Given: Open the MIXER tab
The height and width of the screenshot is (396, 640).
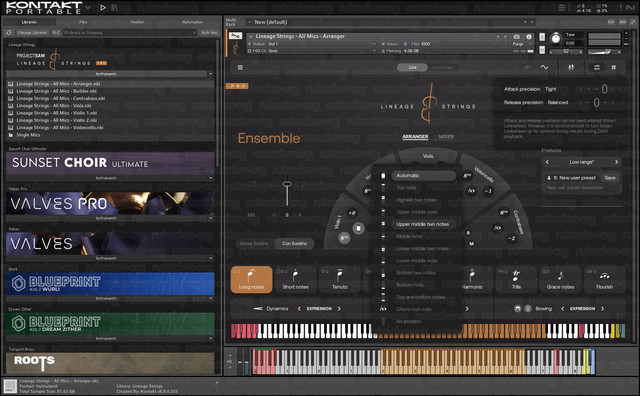Looking at the screenshot, I should coord(446,137).
